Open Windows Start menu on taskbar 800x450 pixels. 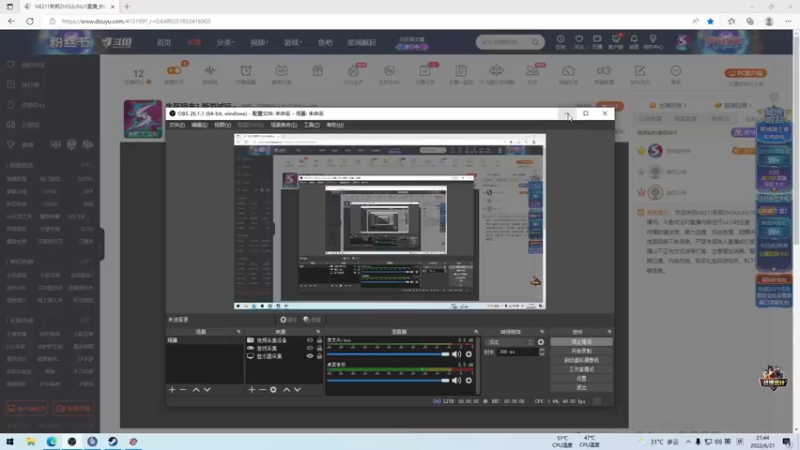click(10, 441)
